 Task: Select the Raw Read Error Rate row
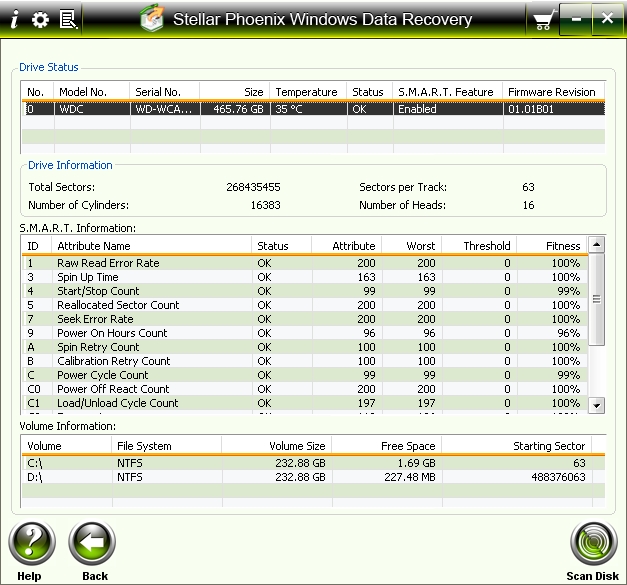pos(305,263)
